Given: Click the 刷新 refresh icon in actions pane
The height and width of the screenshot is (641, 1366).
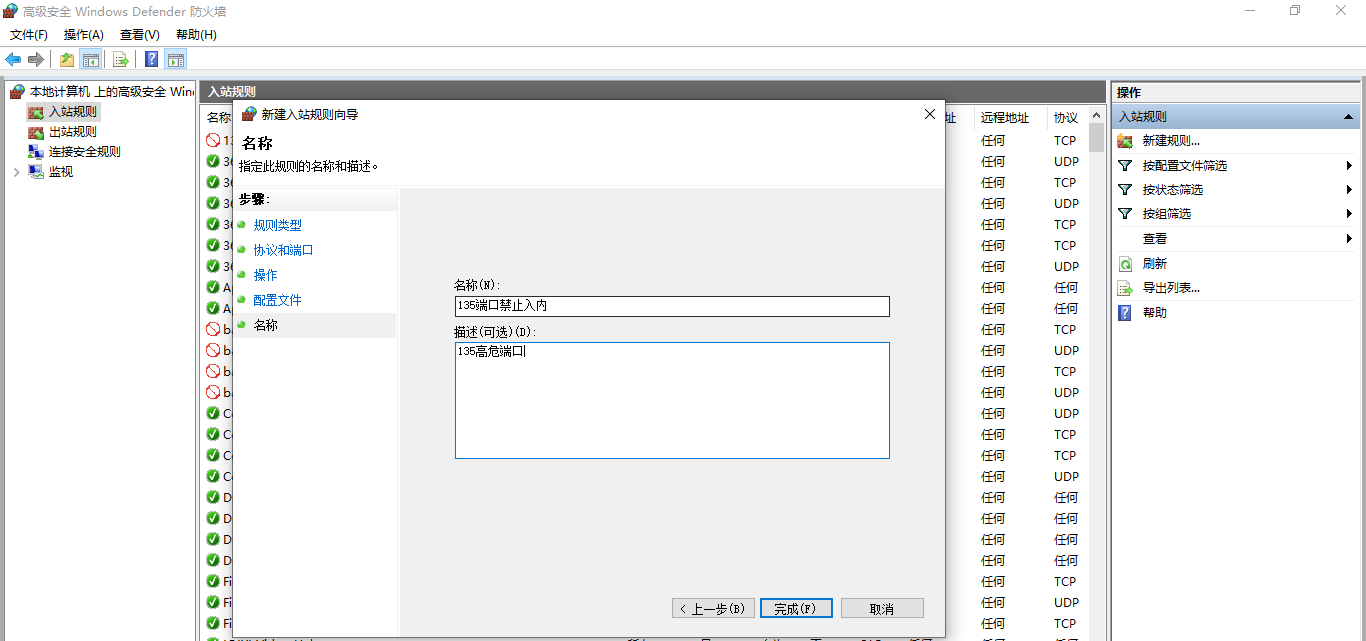Looking at the screenshot, I should (1125, 264).
